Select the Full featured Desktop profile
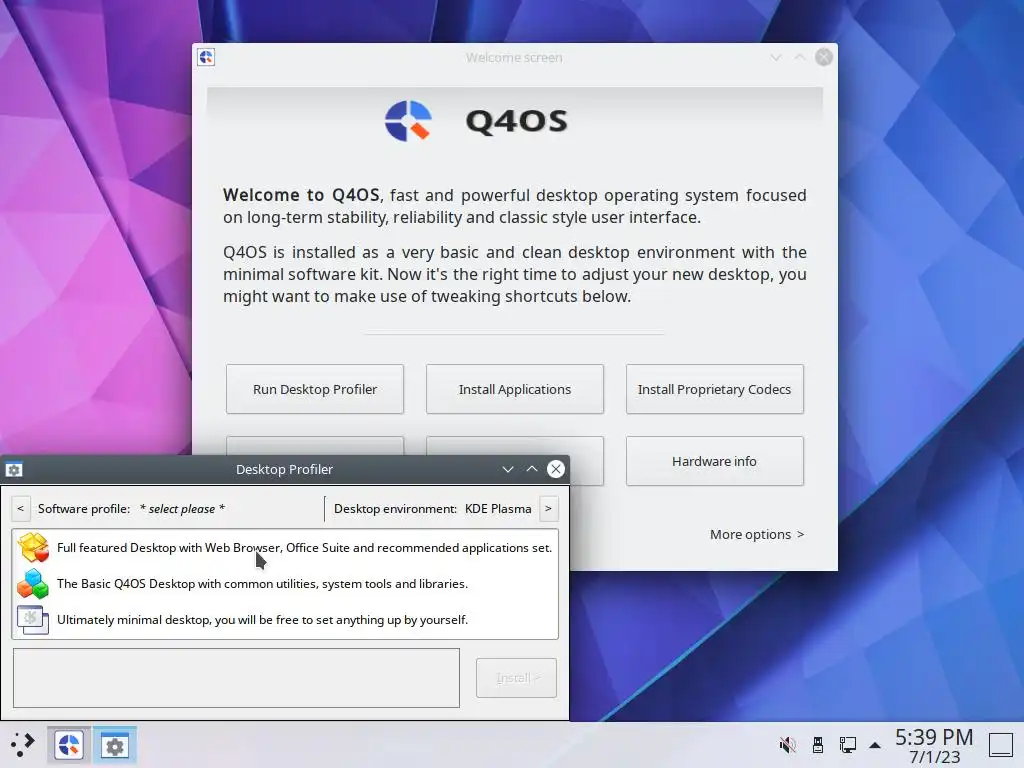 point(285,547)
